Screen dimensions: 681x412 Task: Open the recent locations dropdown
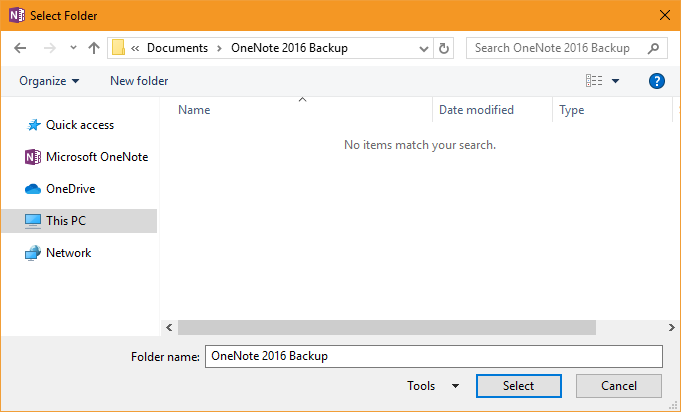[73, 48]
